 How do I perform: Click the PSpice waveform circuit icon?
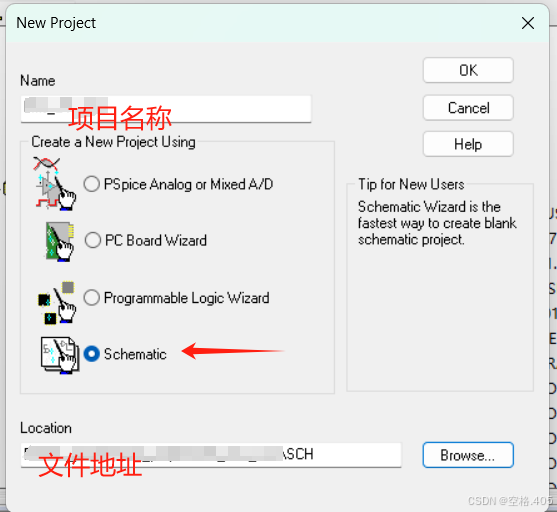tap(55, 183)
